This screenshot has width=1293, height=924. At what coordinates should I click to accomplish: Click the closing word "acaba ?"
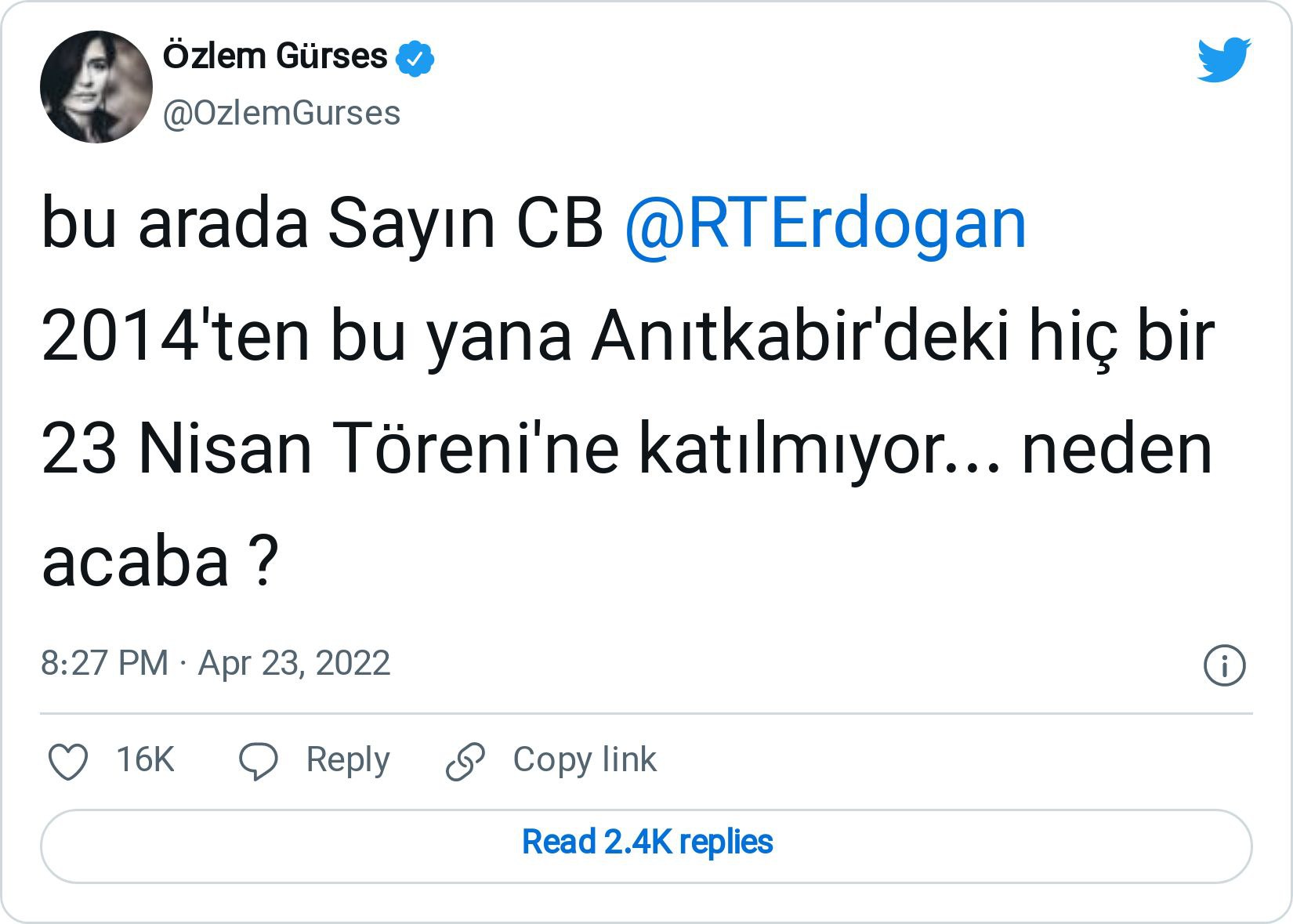coord(160,563)
